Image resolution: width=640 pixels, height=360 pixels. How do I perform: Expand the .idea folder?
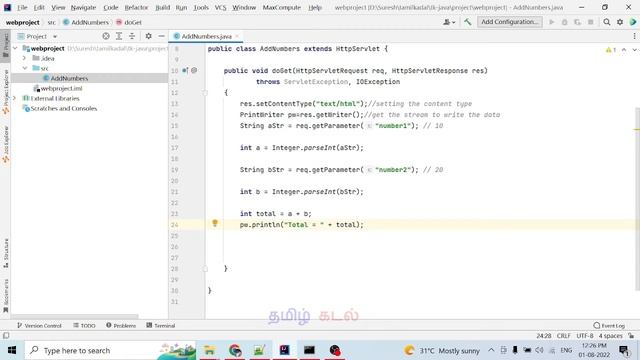click(24, 58)
